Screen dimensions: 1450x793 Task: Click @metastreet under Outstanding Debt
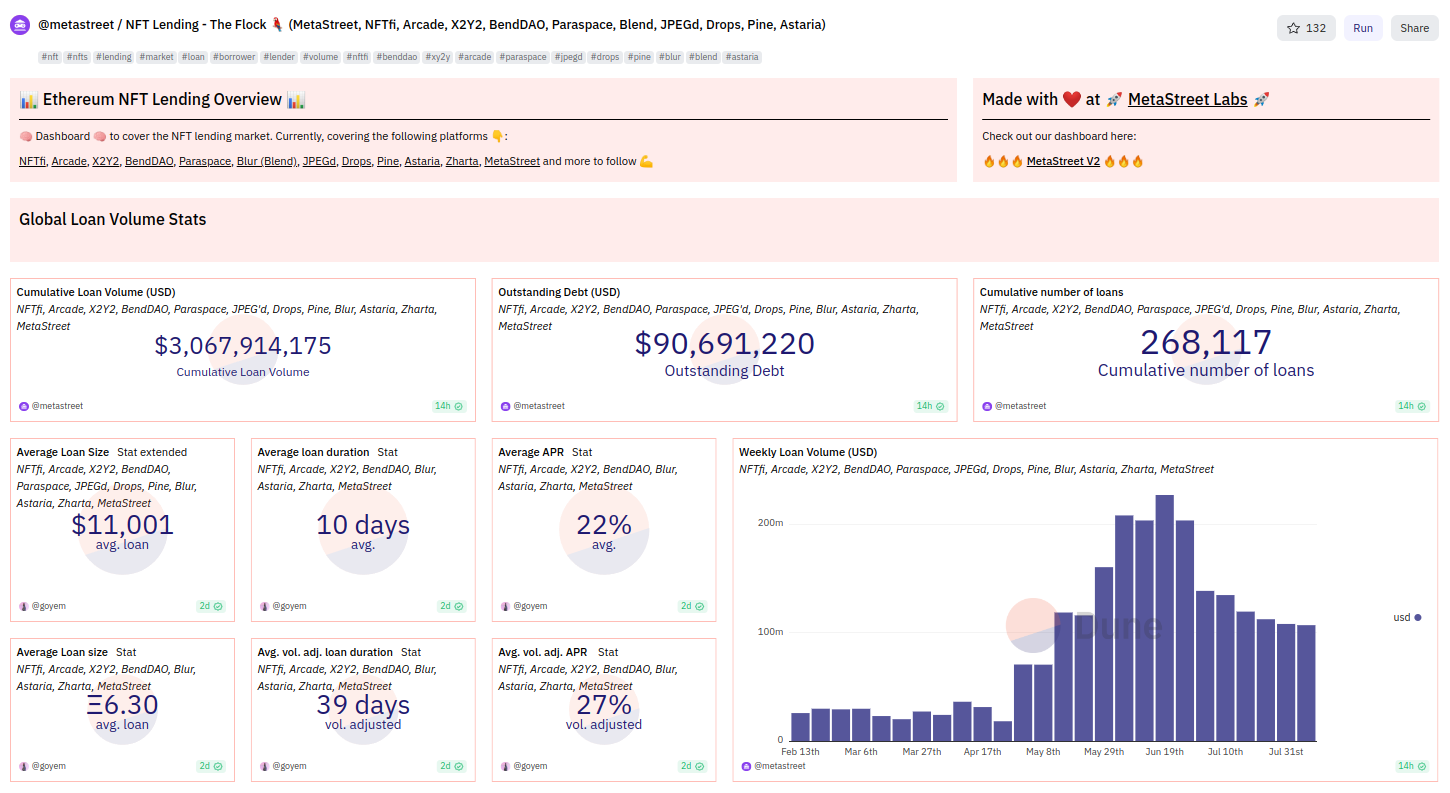click(539, 406)
